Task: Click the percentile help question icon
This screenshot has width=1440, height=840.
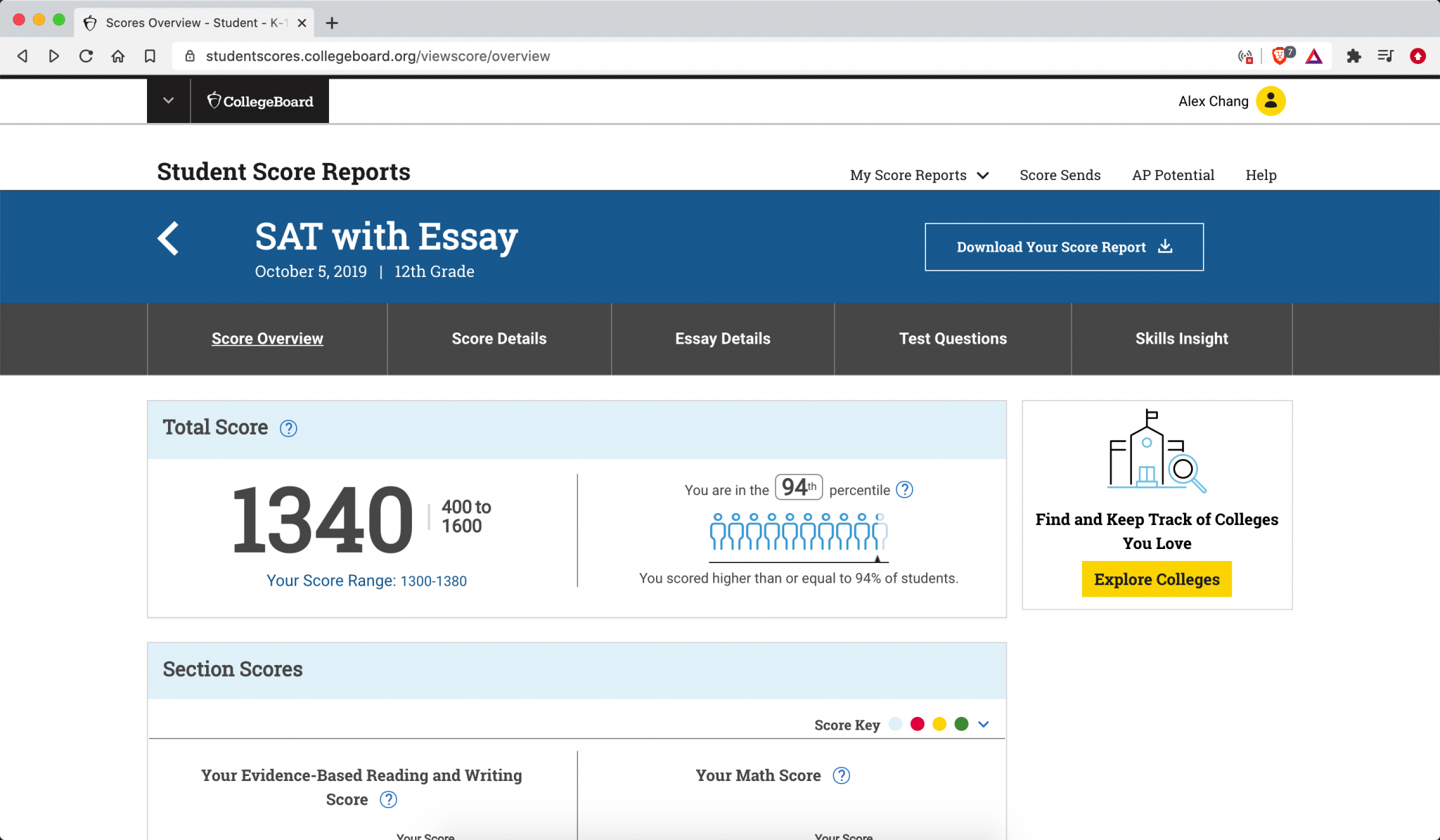Action: coord(905,490)
